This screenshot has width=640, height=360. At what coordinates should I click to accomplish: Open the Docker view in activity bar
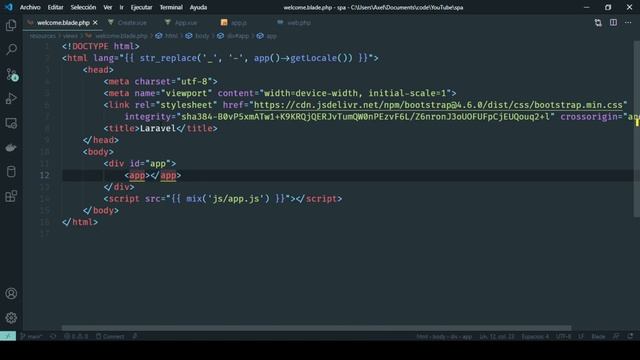[x=11, y=147]
